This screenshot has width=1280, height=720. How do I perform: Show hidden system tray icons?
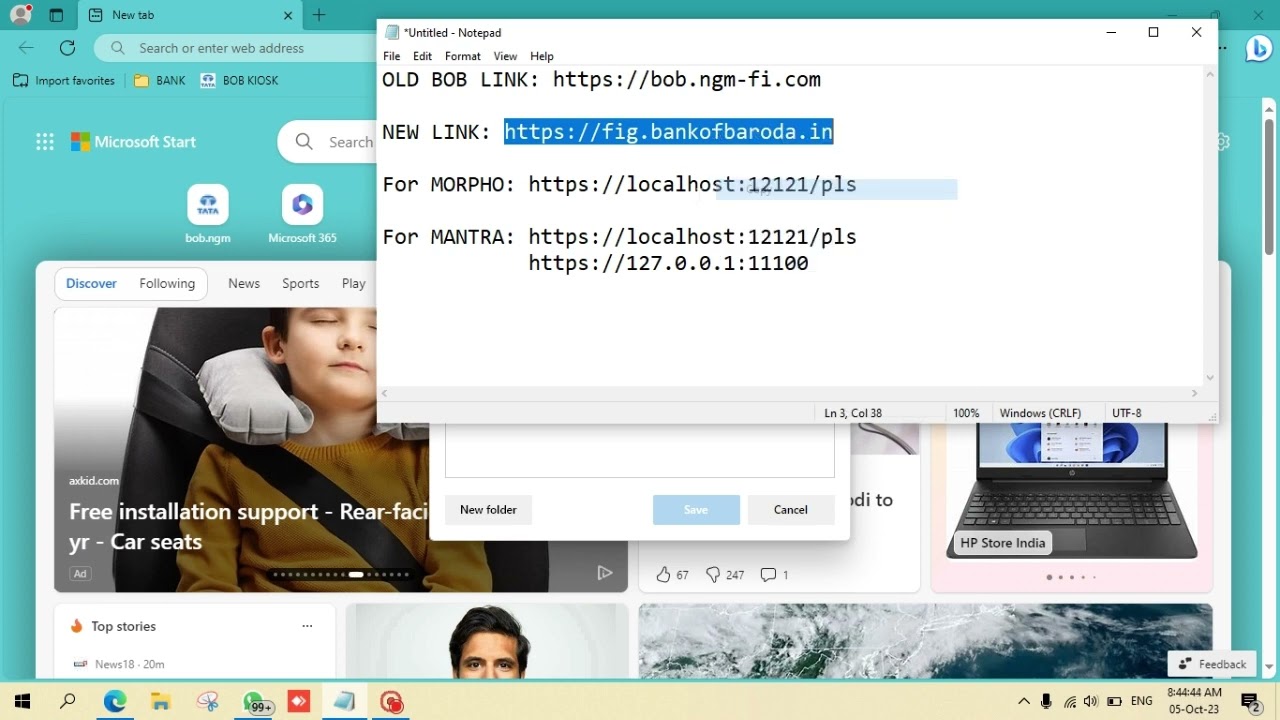pyautogui.click(x=1024, y=701)
